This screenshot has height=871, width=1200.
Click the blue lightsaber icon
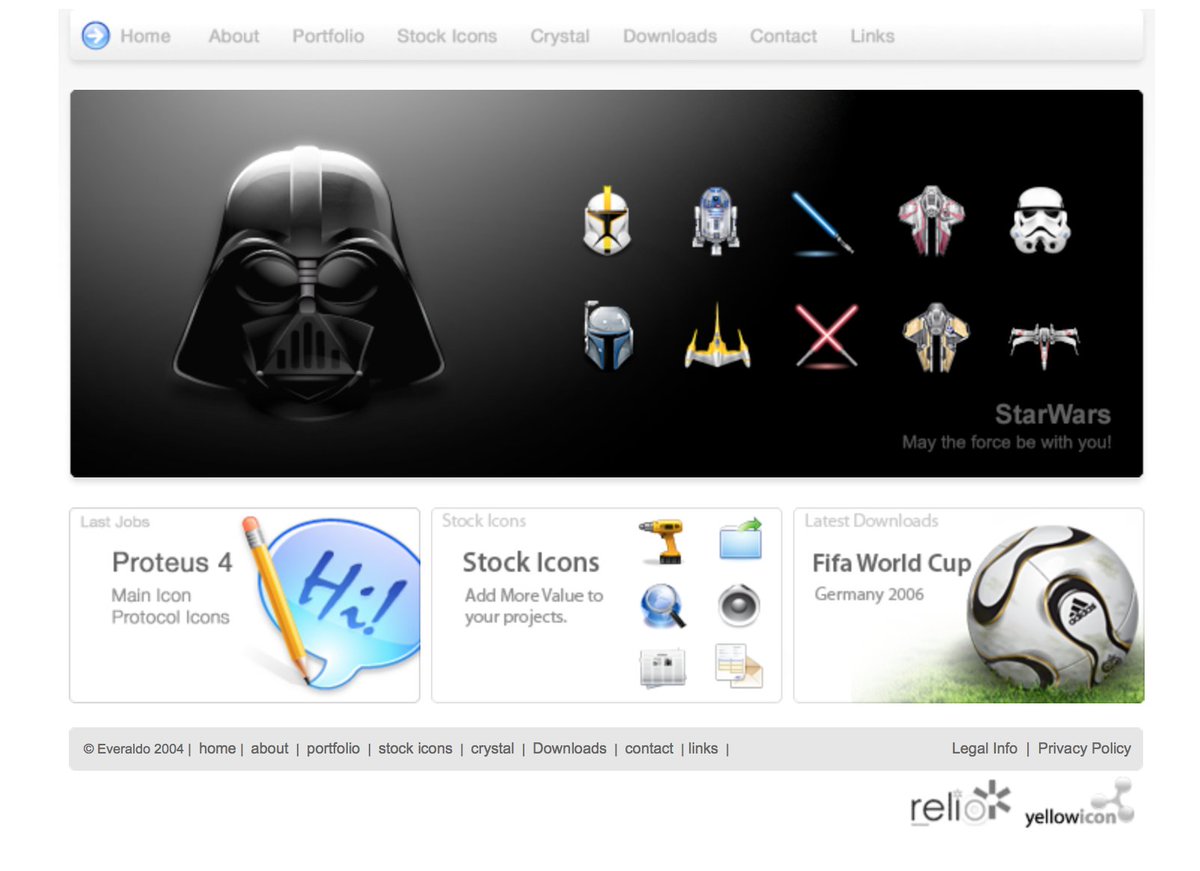(823, 223)
